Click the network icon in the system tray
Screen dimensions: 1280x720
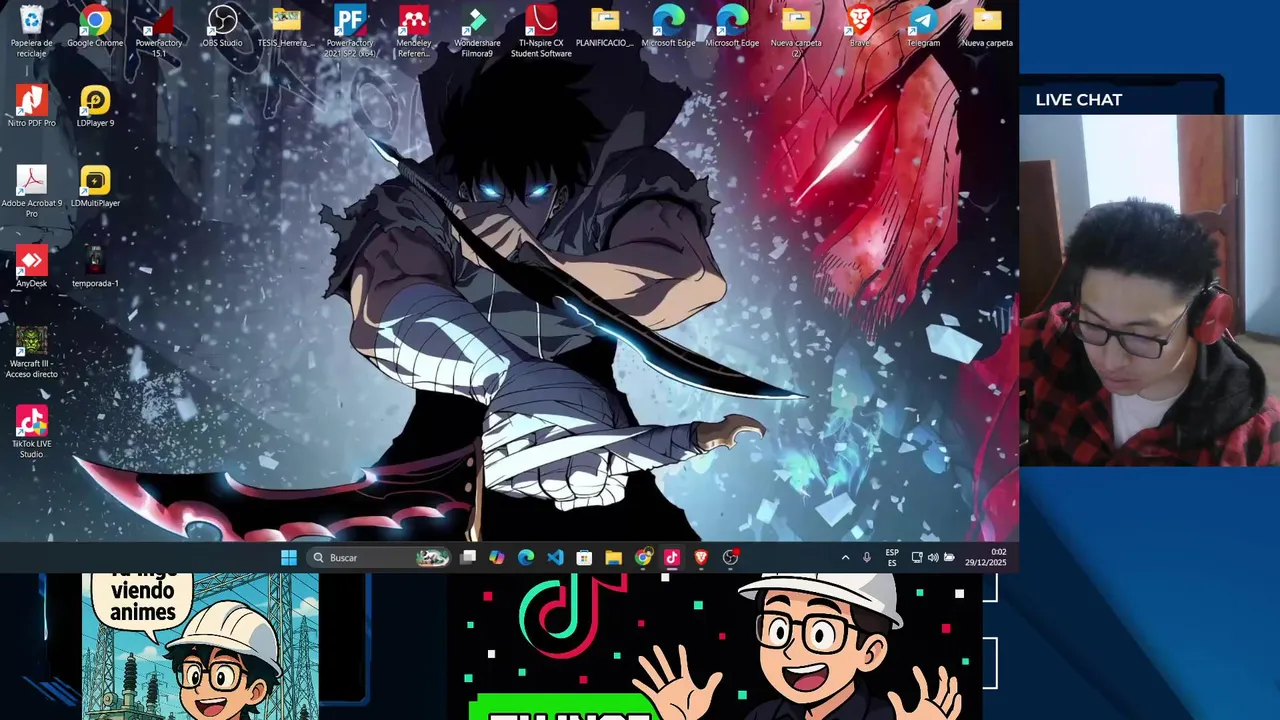point(917,558)
